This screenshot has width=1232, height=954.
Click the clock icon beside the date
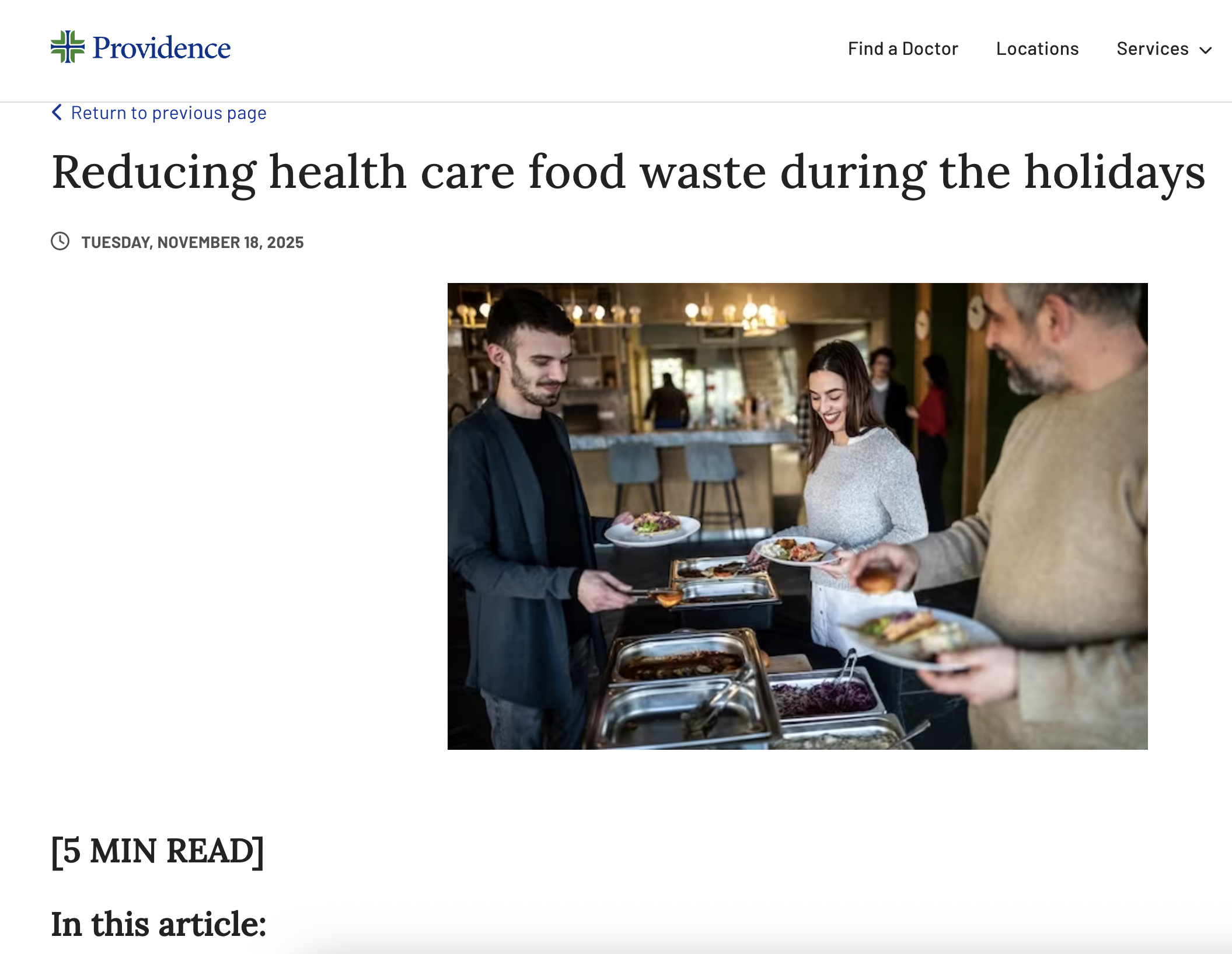60,241
